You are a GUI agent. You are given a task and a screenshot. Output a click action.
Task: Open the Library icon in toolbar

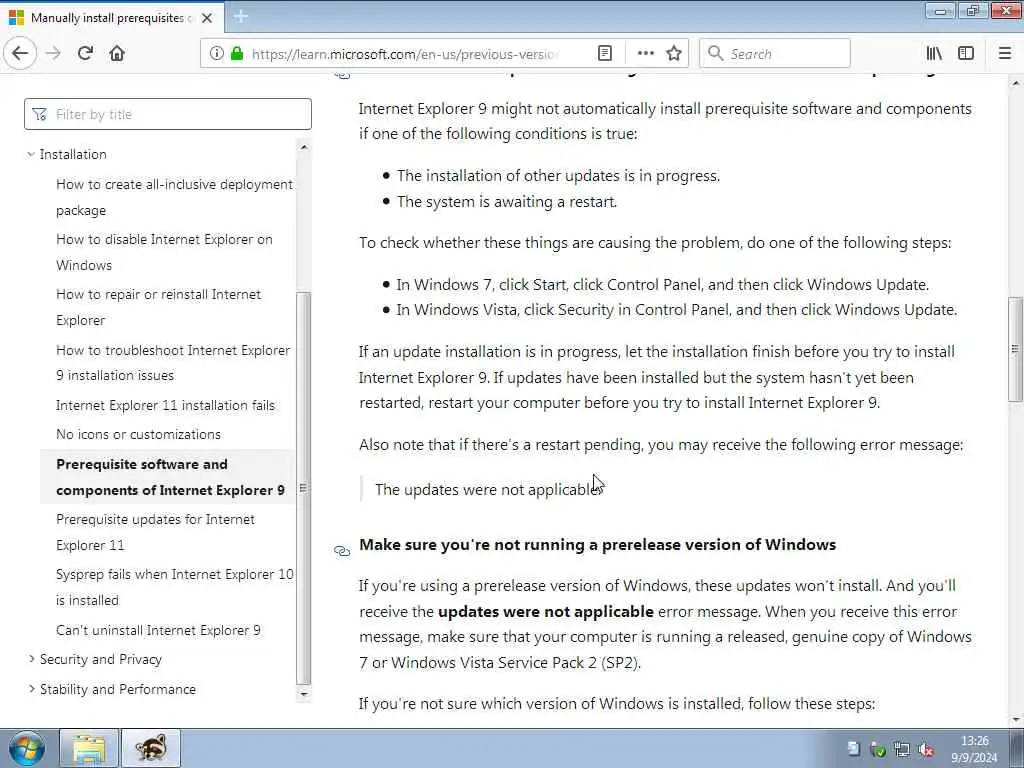pyautogui.click(x=934, y=54)
